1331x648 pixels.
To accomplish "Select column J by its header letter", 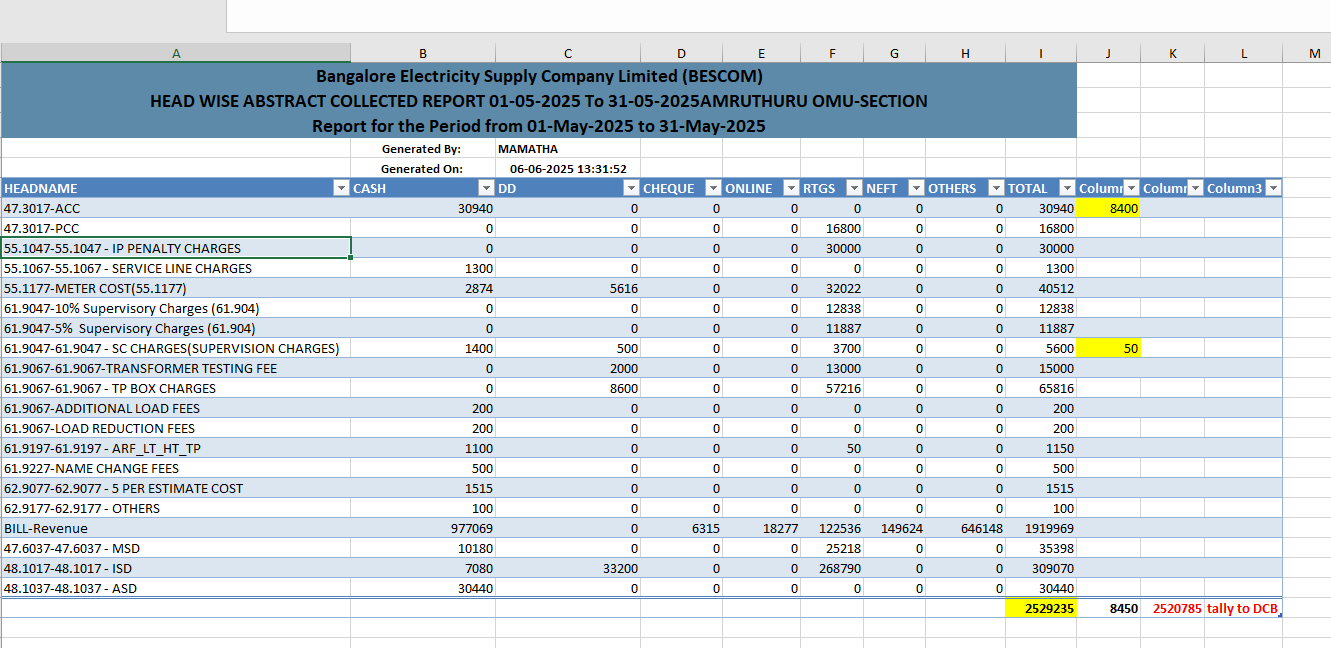I will (x=1108, y=53).
